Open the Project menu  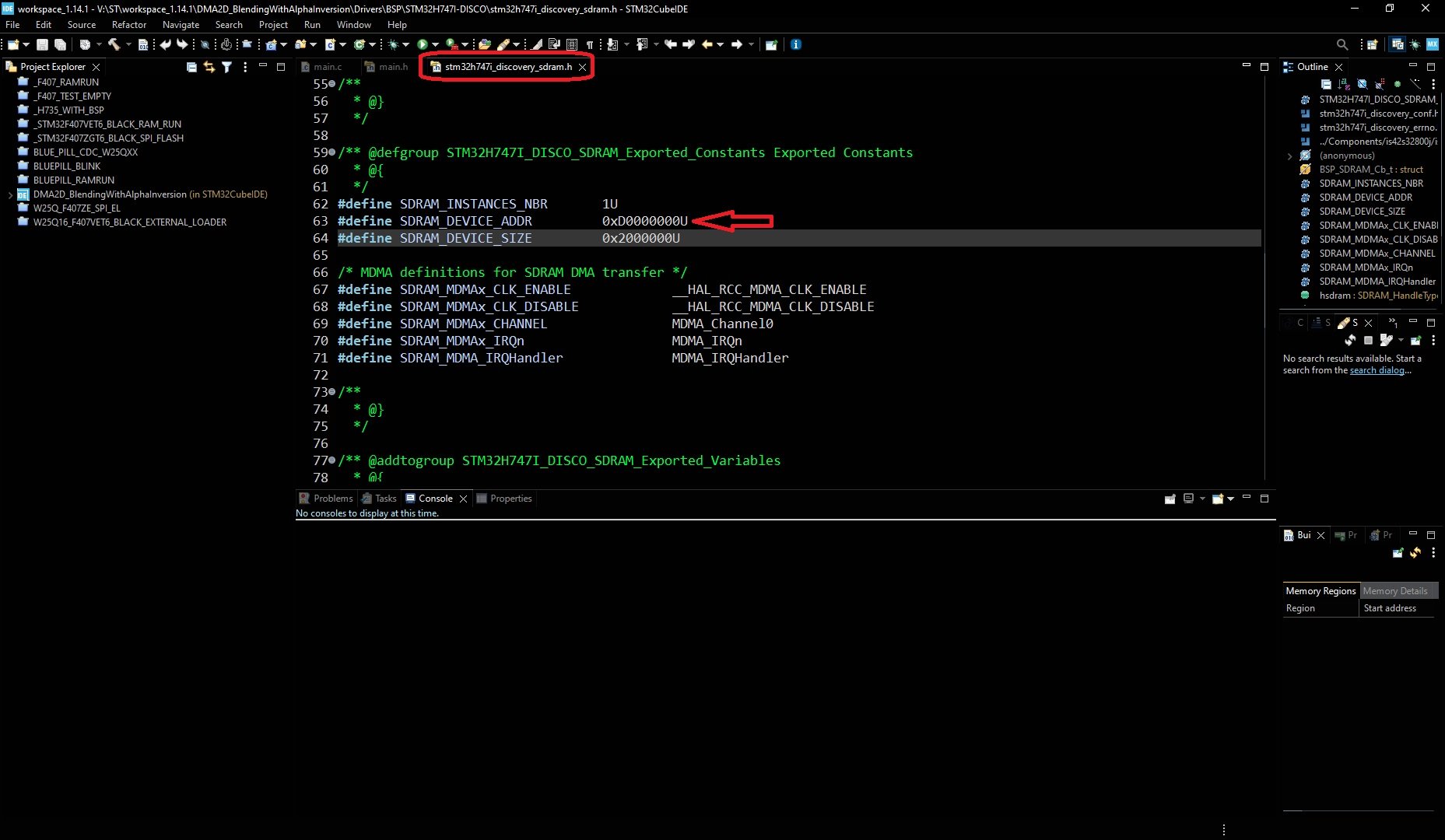pos(273,25)
